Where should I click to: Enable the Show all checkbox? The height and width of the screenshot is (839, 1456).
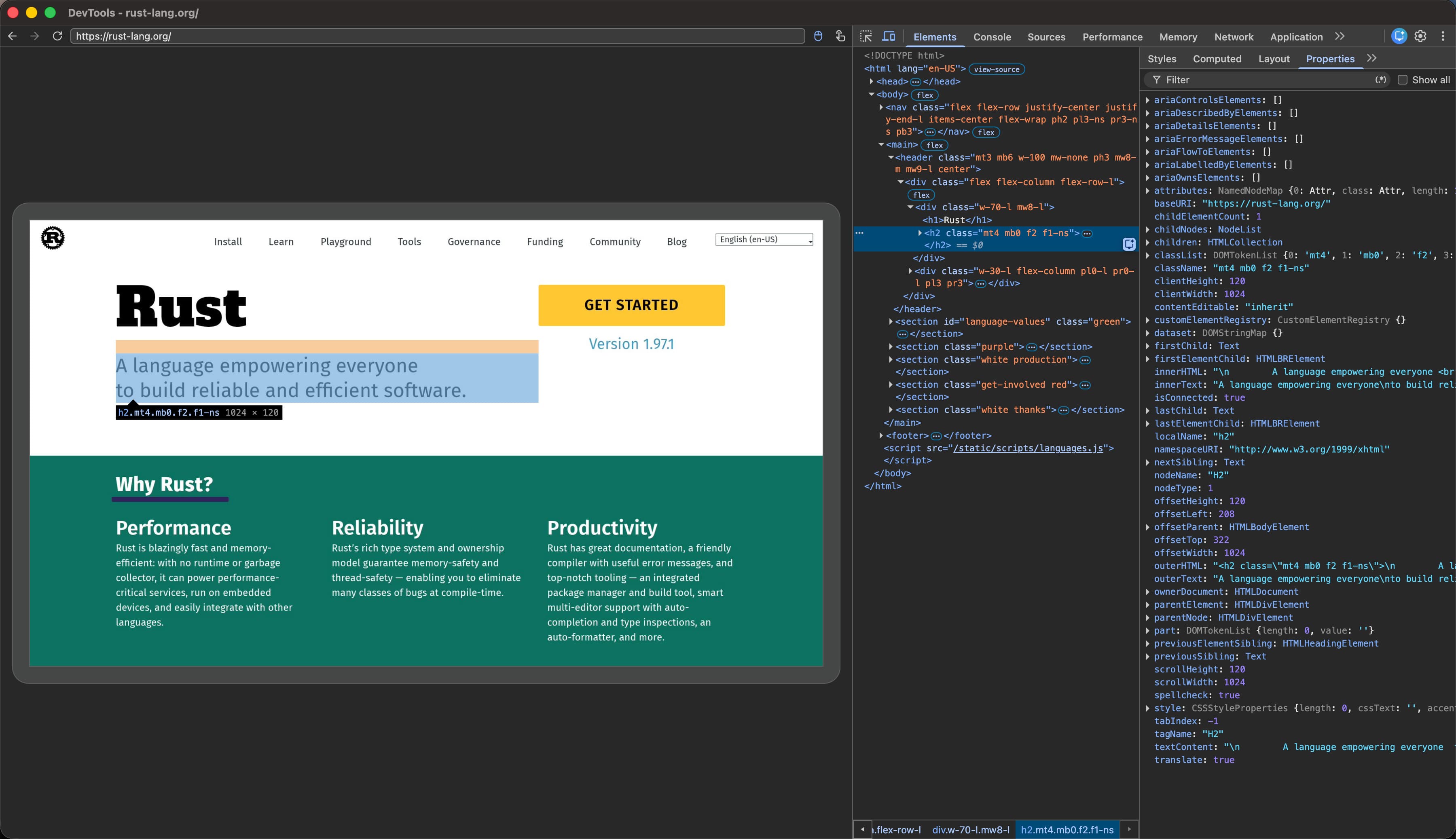pyautogui.click(x=1402, y=80)
